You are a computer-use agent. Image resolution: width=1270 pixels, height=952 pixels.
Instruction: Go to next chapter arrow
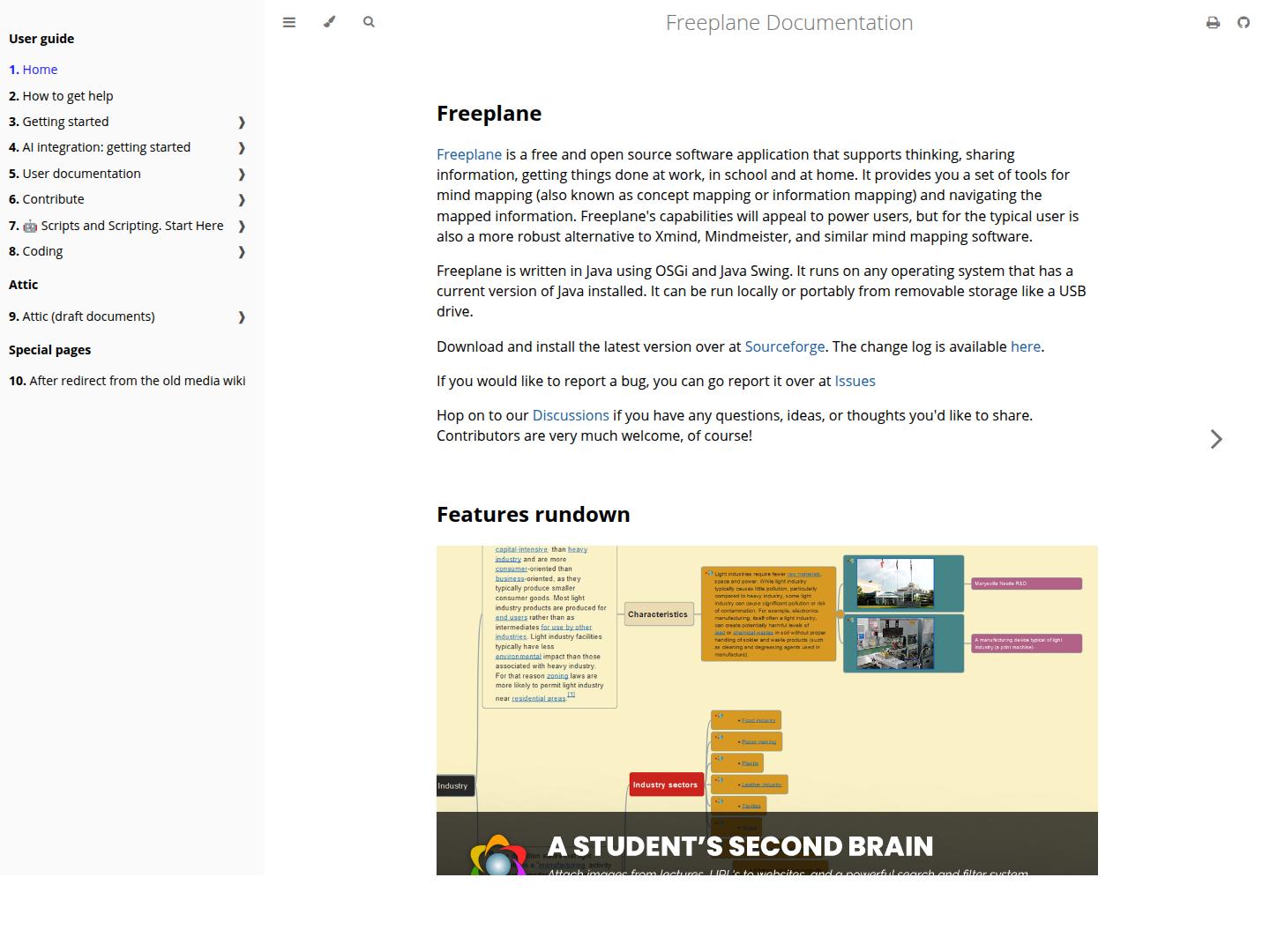[x=1216, y=439]
